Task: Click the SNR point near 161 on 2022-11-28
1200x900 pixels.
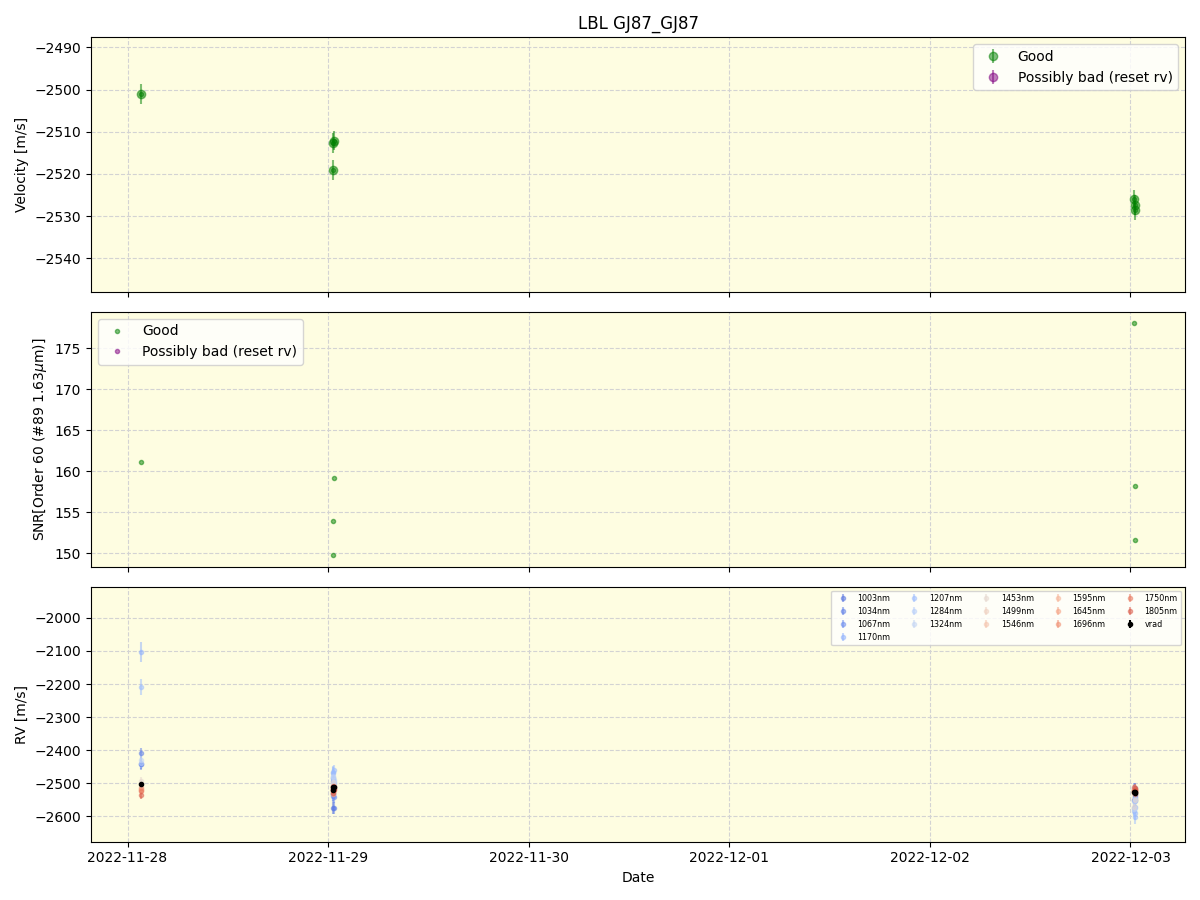Action: click(x=141, y=462)
